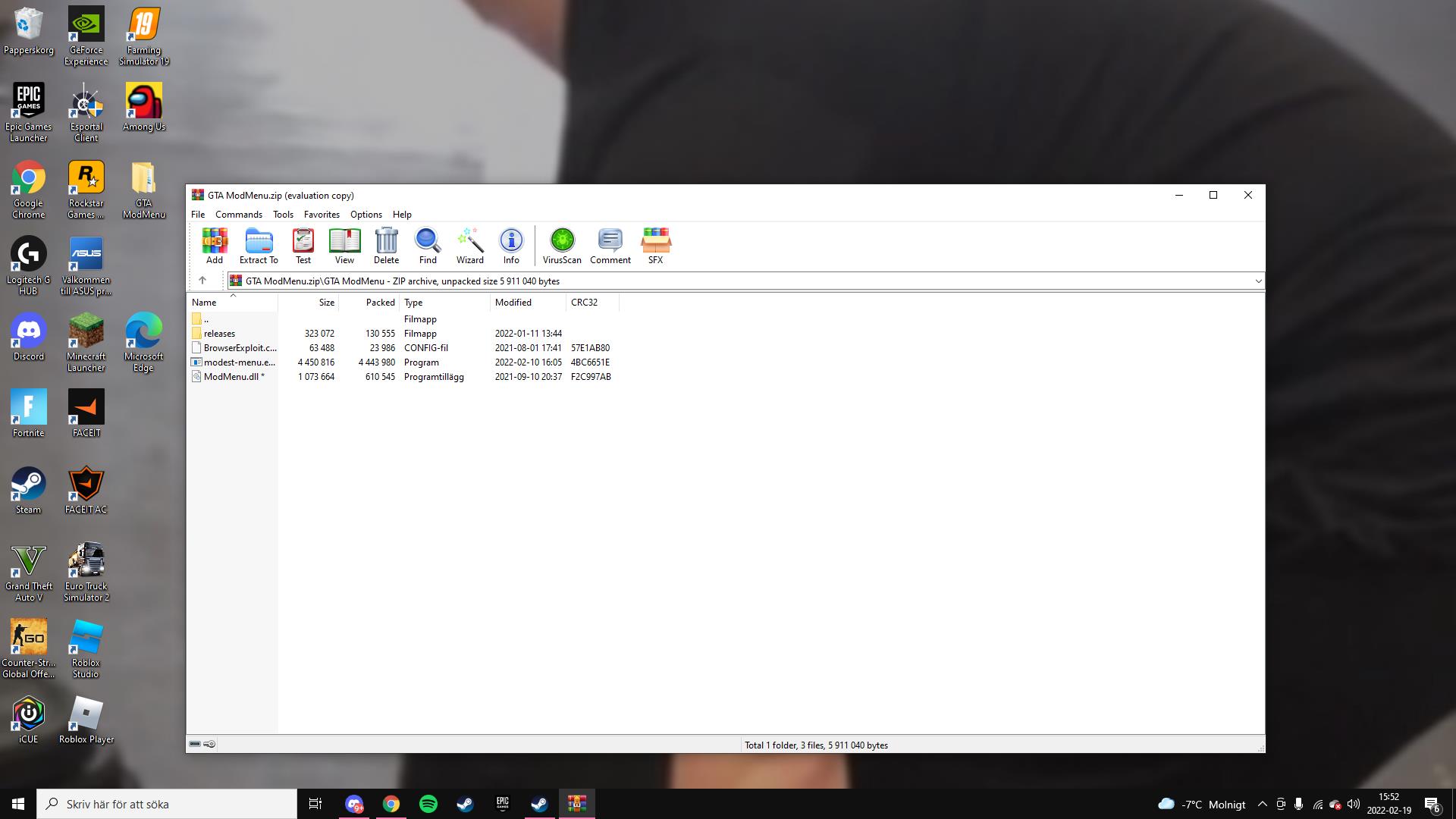The height and width of the screenshot is (819, 1456).
Task: Click the VirusScan bug icon
Action: pos(562,245)
